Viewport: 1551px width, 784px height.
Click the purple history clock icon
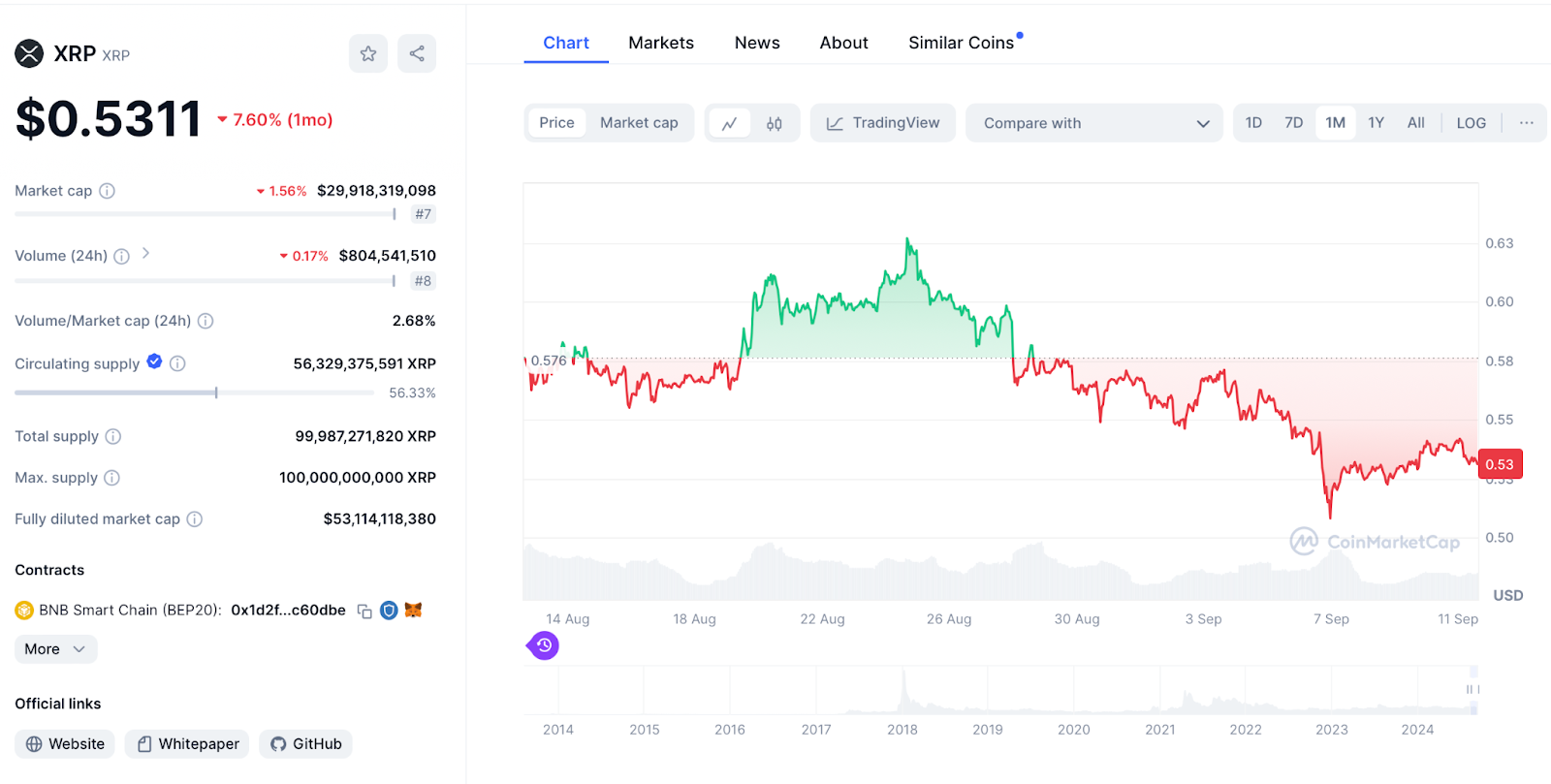click(x=544, y=645)
